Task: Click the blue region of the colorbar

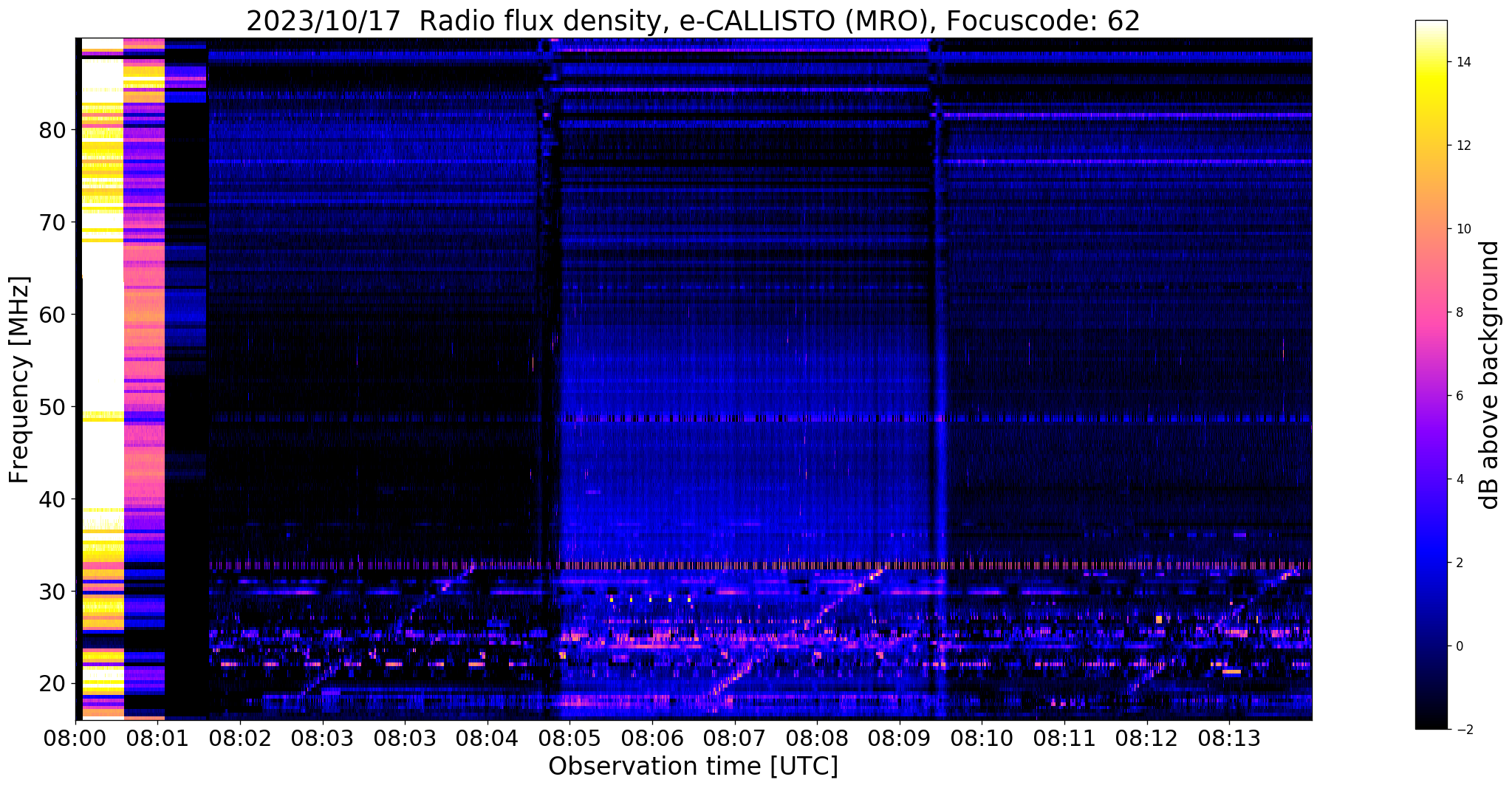Action: point(1431,550)
